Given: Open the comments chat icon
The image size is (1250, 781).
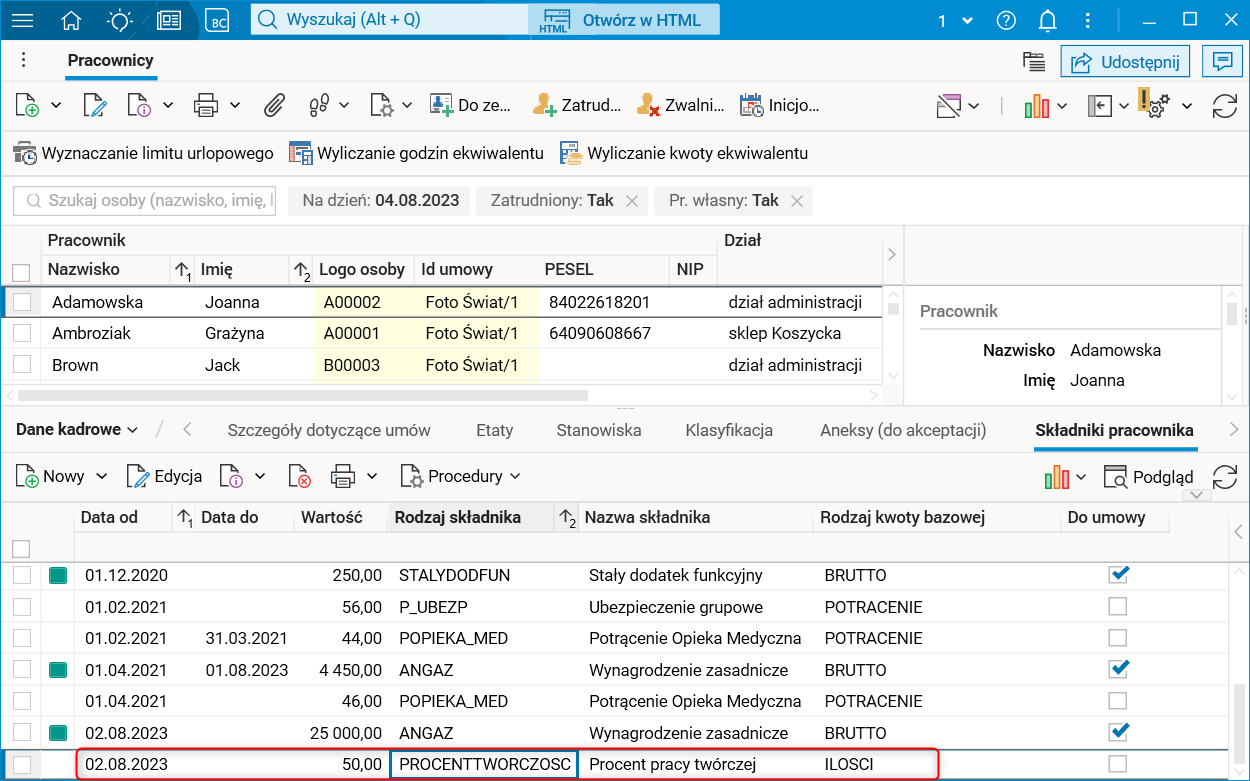Looking at the screenshot, I should (1221, 62).
